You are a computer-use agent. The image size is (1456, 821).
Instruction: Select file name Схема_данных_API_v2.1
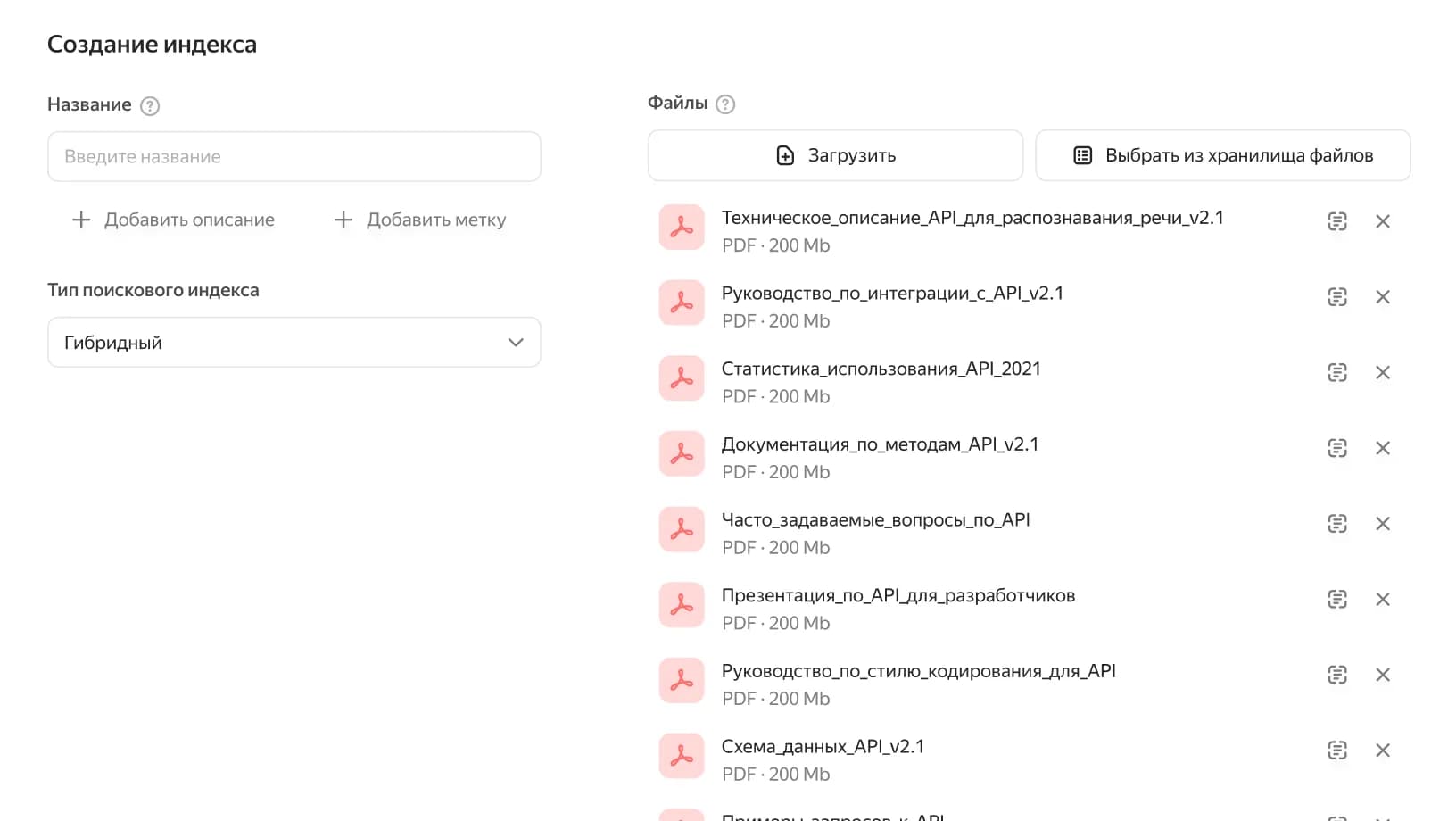pos(823,747)
